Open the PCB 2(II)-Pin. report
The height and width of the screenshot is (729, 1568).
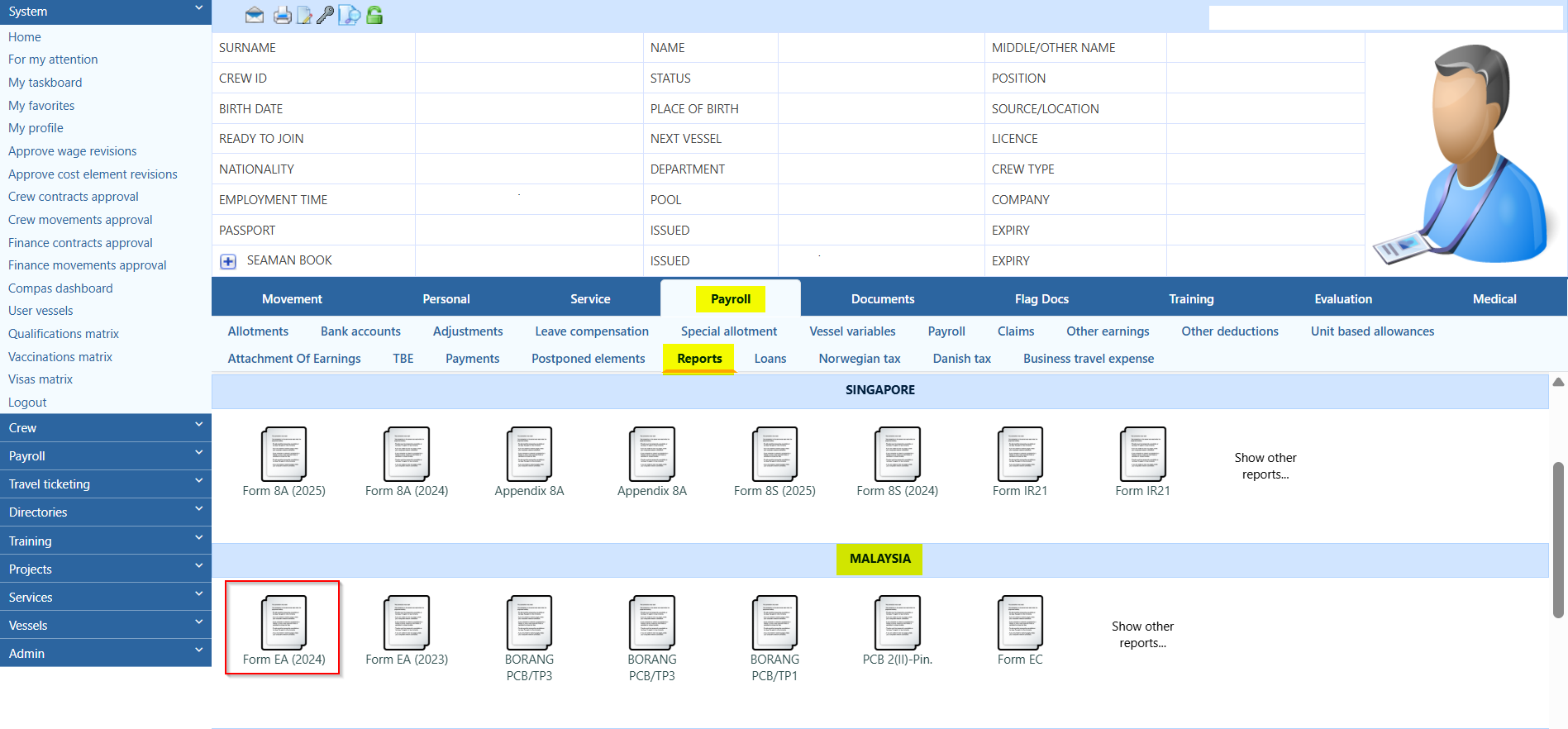[x=897, y=630]
